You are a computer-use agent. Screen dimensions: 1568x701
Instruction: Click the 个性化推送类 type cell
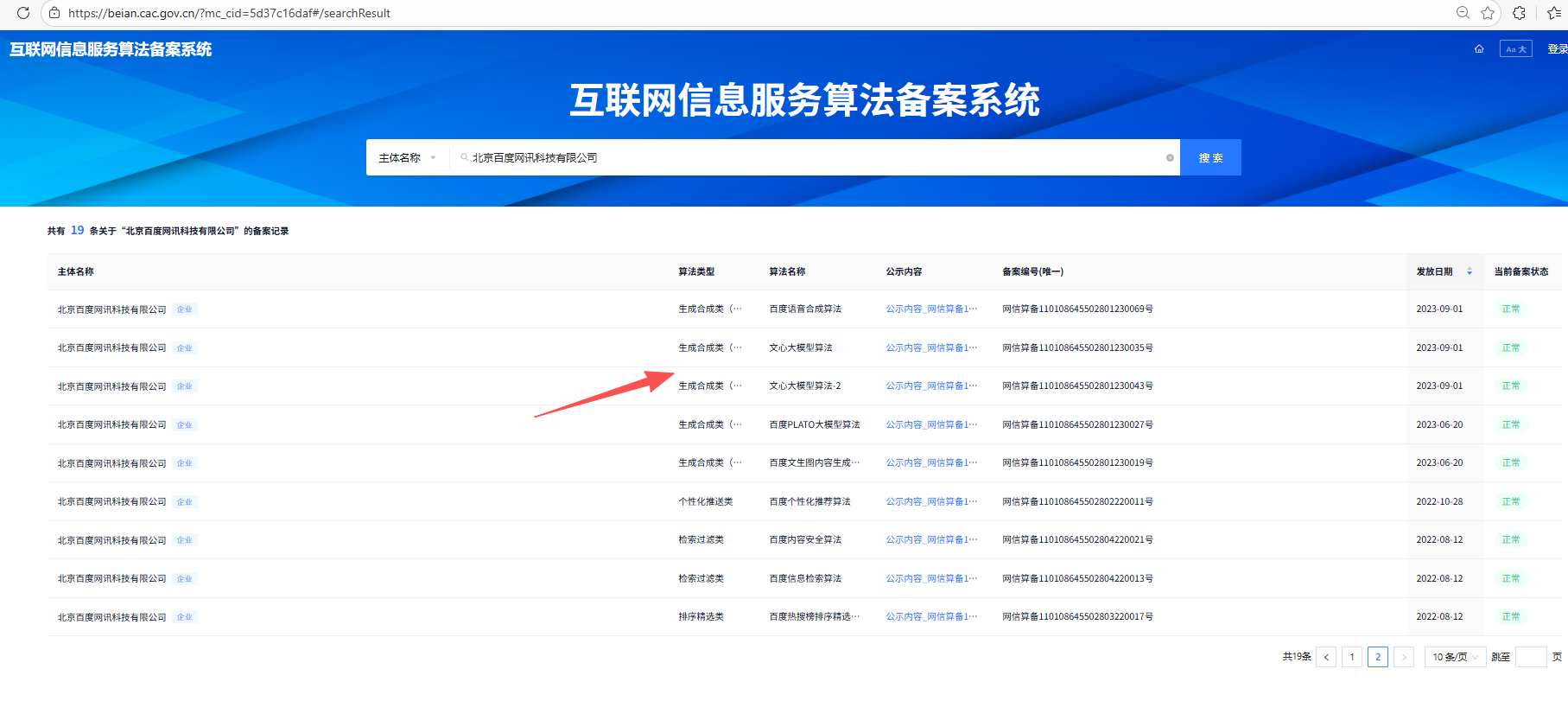pos(706,502)
